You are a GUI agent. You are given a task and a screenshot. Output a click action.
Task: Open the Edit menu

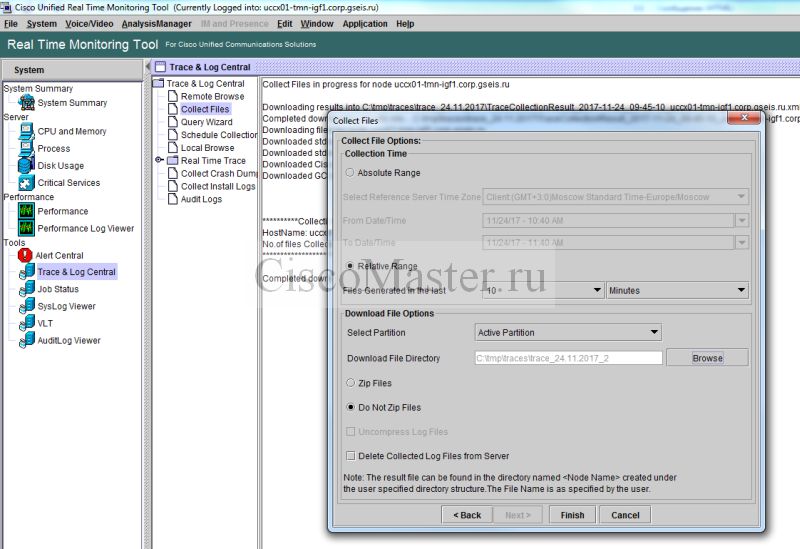click(x=285, y=23)
